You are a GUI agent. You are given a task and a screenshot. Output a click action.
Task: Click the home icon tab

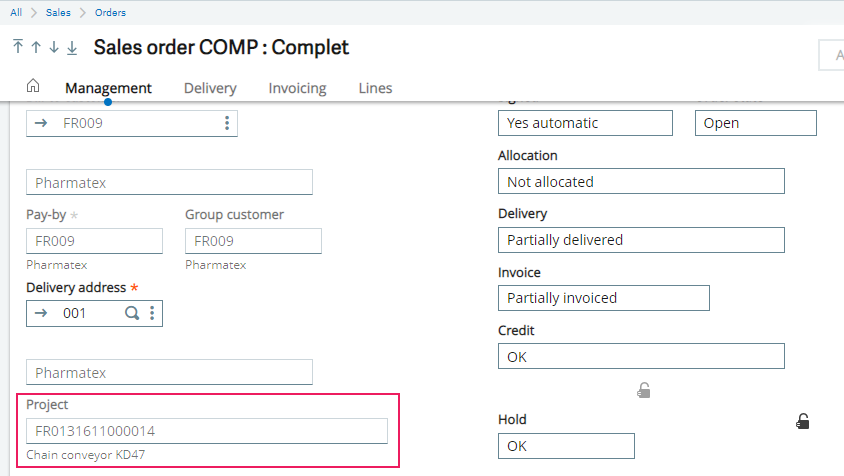coord(33,87)
